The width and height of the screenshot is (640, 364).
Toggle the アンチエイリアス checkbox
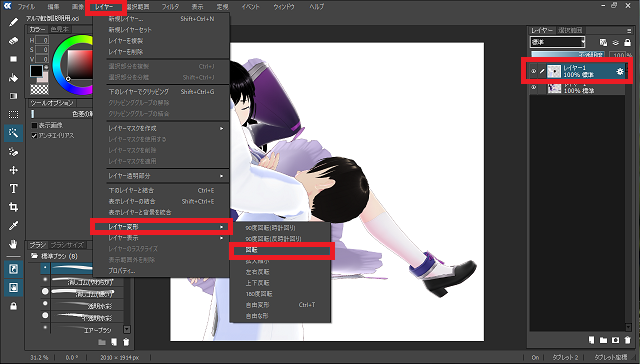click(x=34, y=135)
